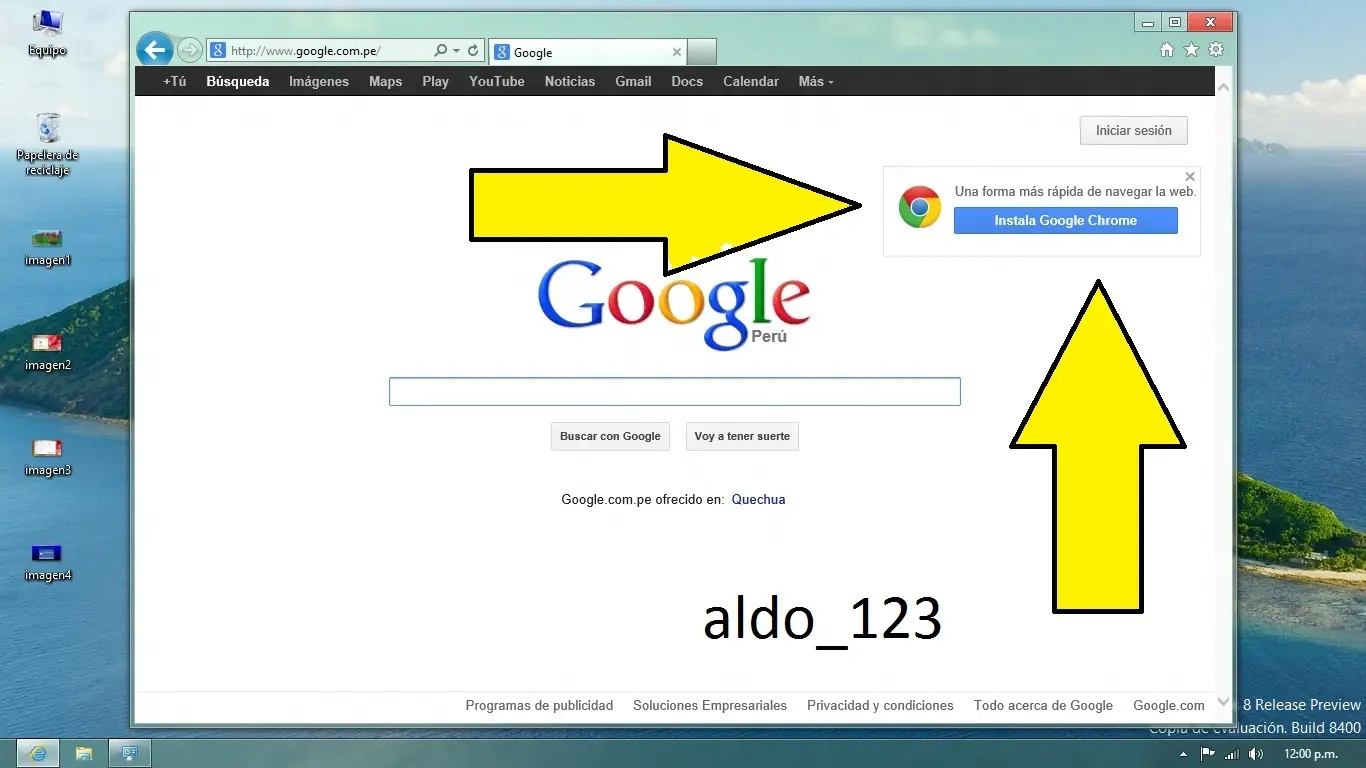This screenshot has width=1366, height=768.
Task: Open YouTube in the Google bar
Action: [497, 82]
